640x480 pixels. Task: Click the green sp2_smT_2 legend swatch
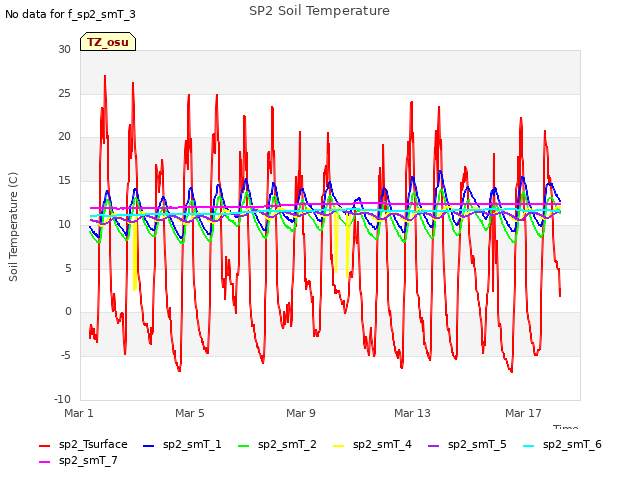[x=244, y=446]
